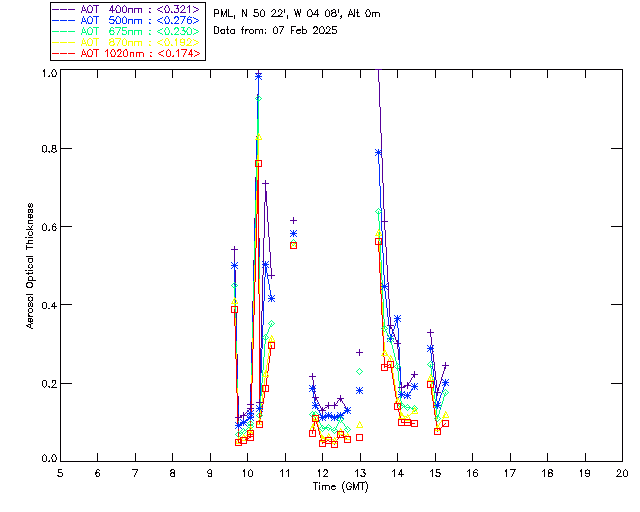640x512 pixels.
Task: Click the x-axis label 11
Action: (284, 473)
